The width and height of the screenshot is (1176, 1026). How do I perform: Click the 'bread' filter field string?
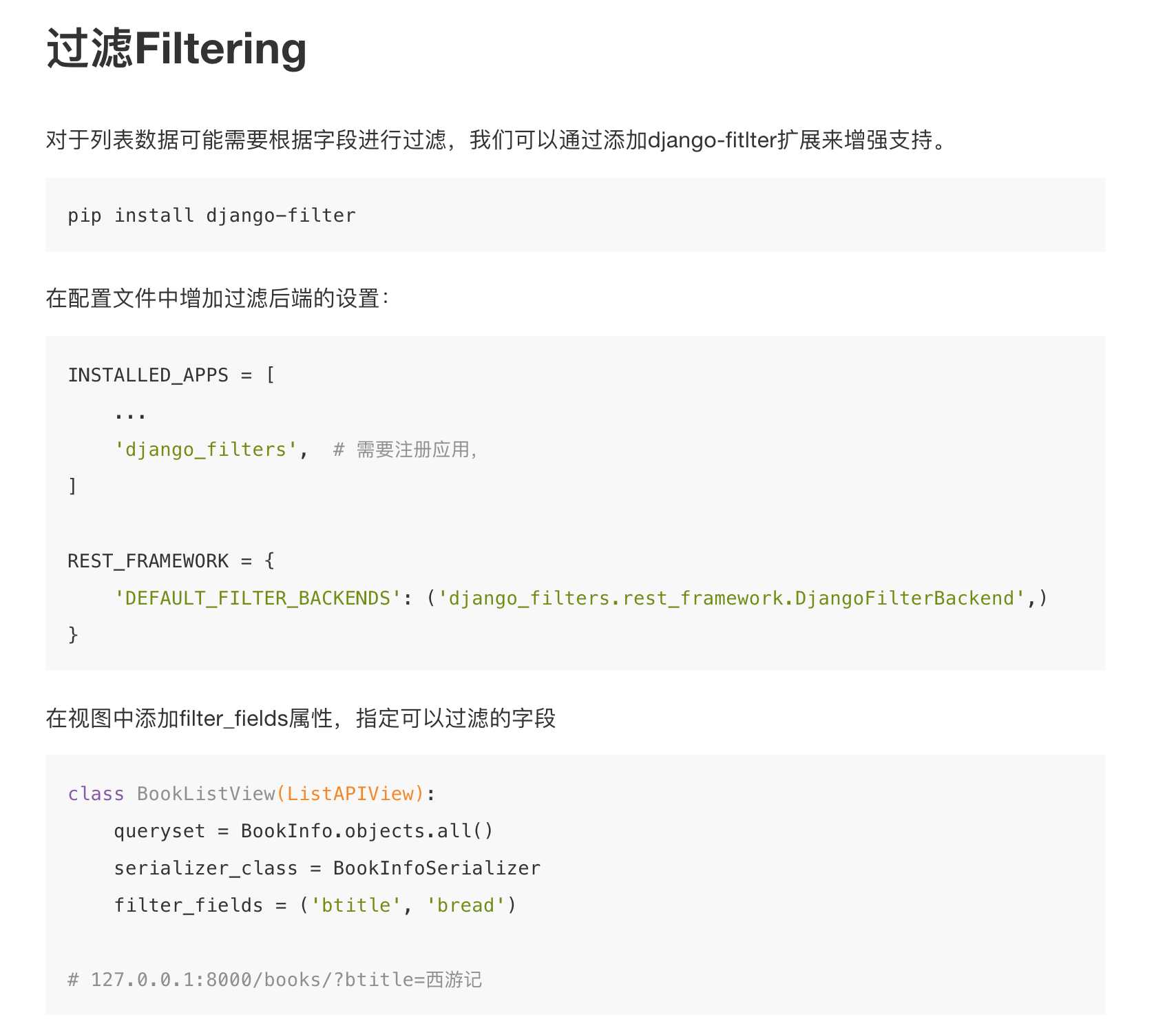point(466,905)
